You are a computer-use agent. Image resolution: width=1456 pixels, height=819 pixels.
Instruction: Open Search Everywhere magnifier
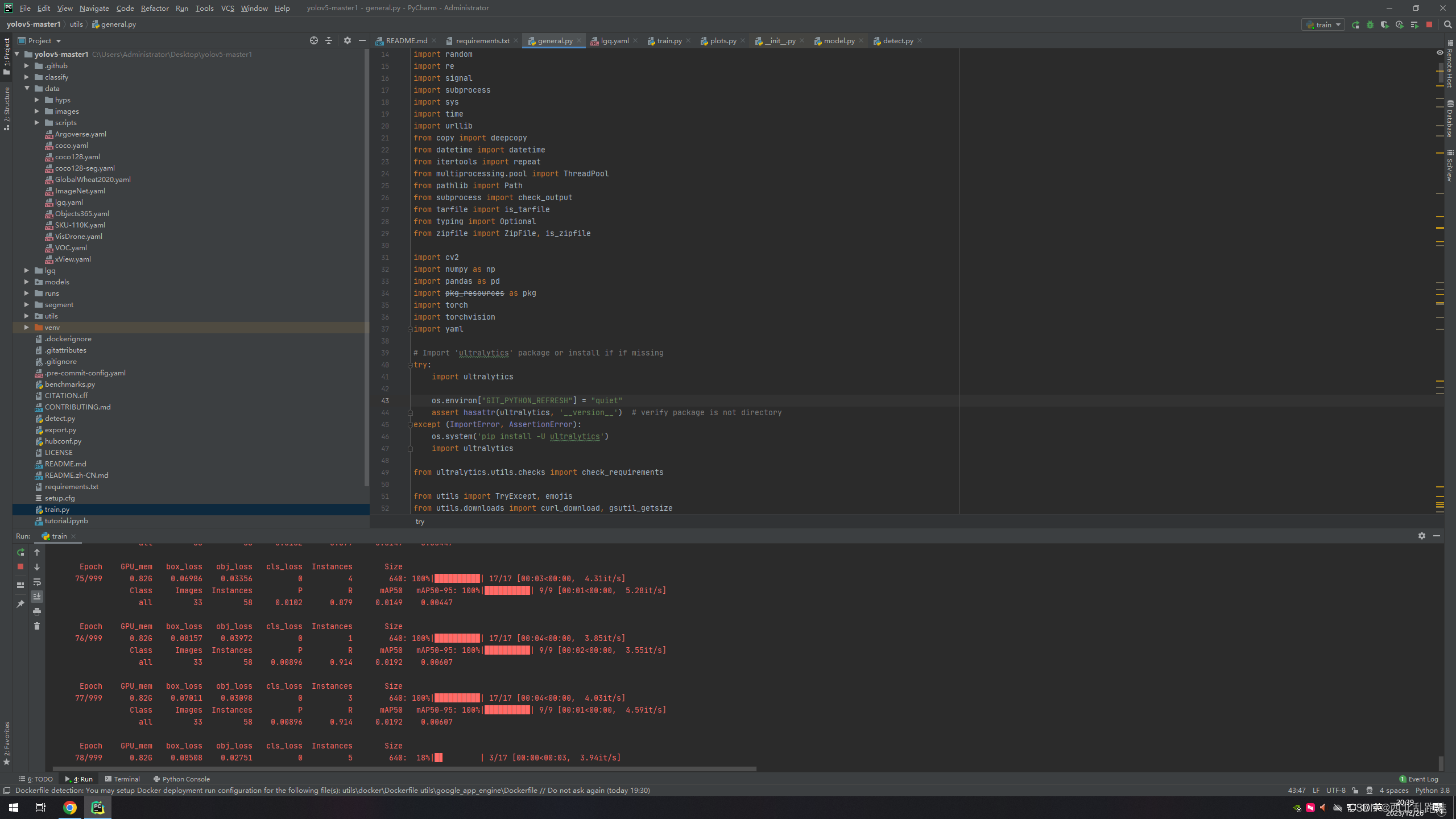pyautogui.click(x=1447, y=24)
